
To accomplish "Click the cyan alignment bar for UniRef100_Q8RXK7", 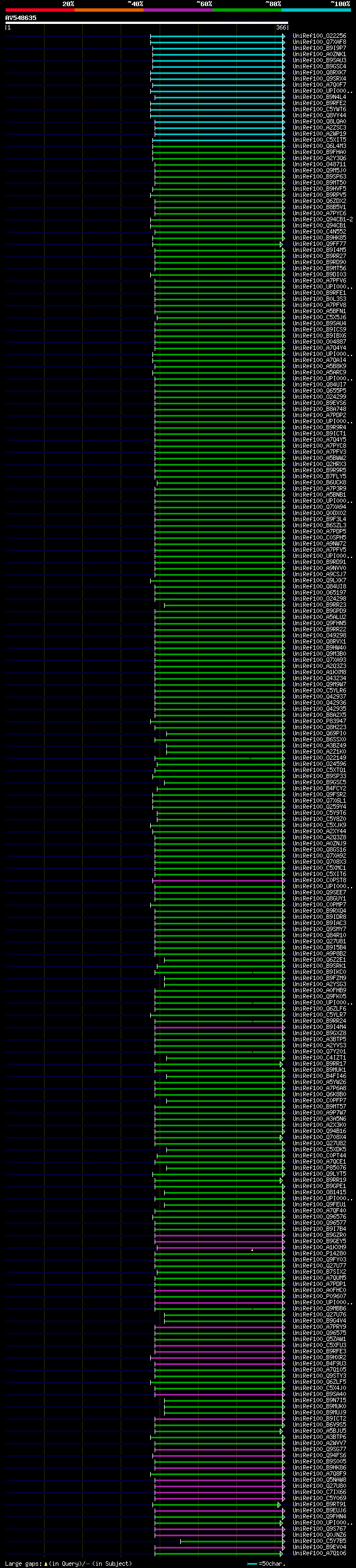I will pyautogui.click(x=217, y=72).
